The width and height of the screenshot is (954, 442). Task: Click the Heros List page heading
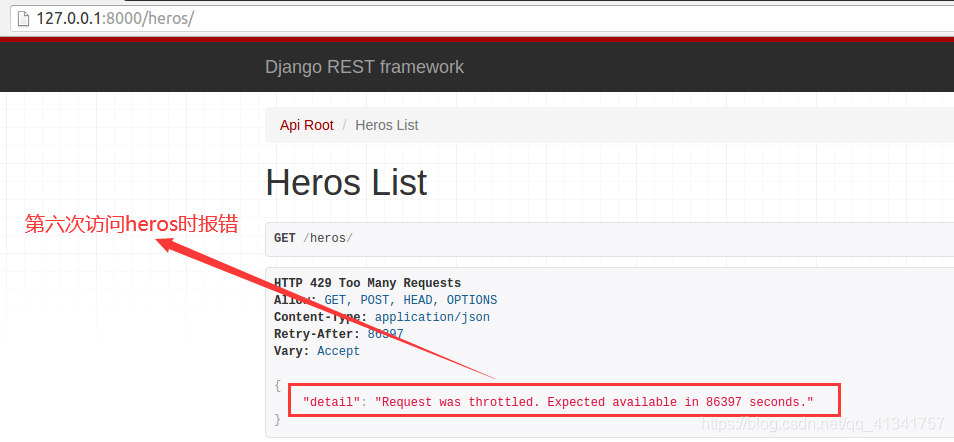(x=346, y=182)
